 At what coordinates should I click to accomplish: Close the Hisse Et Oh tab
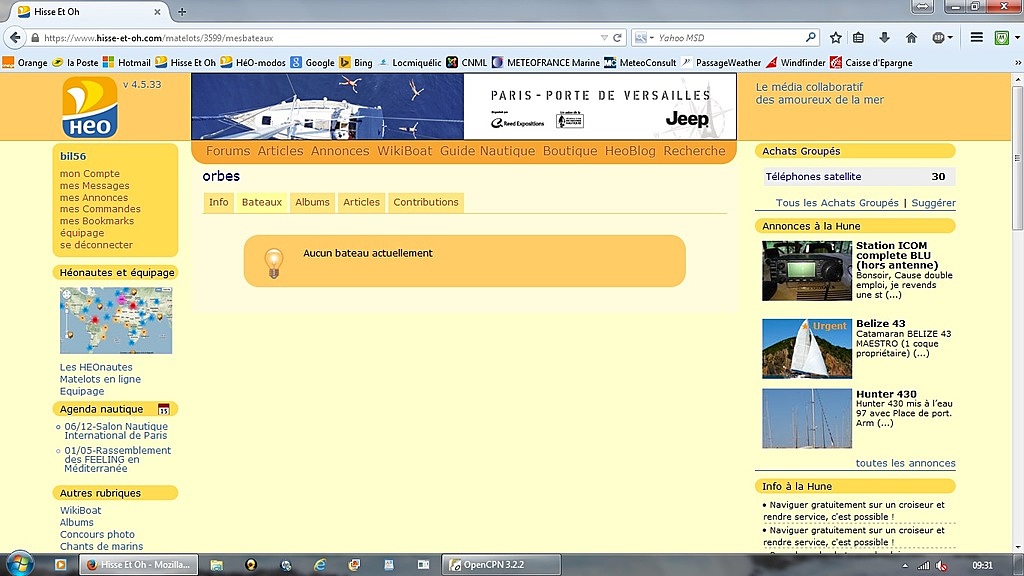click(x=157, y=12)
